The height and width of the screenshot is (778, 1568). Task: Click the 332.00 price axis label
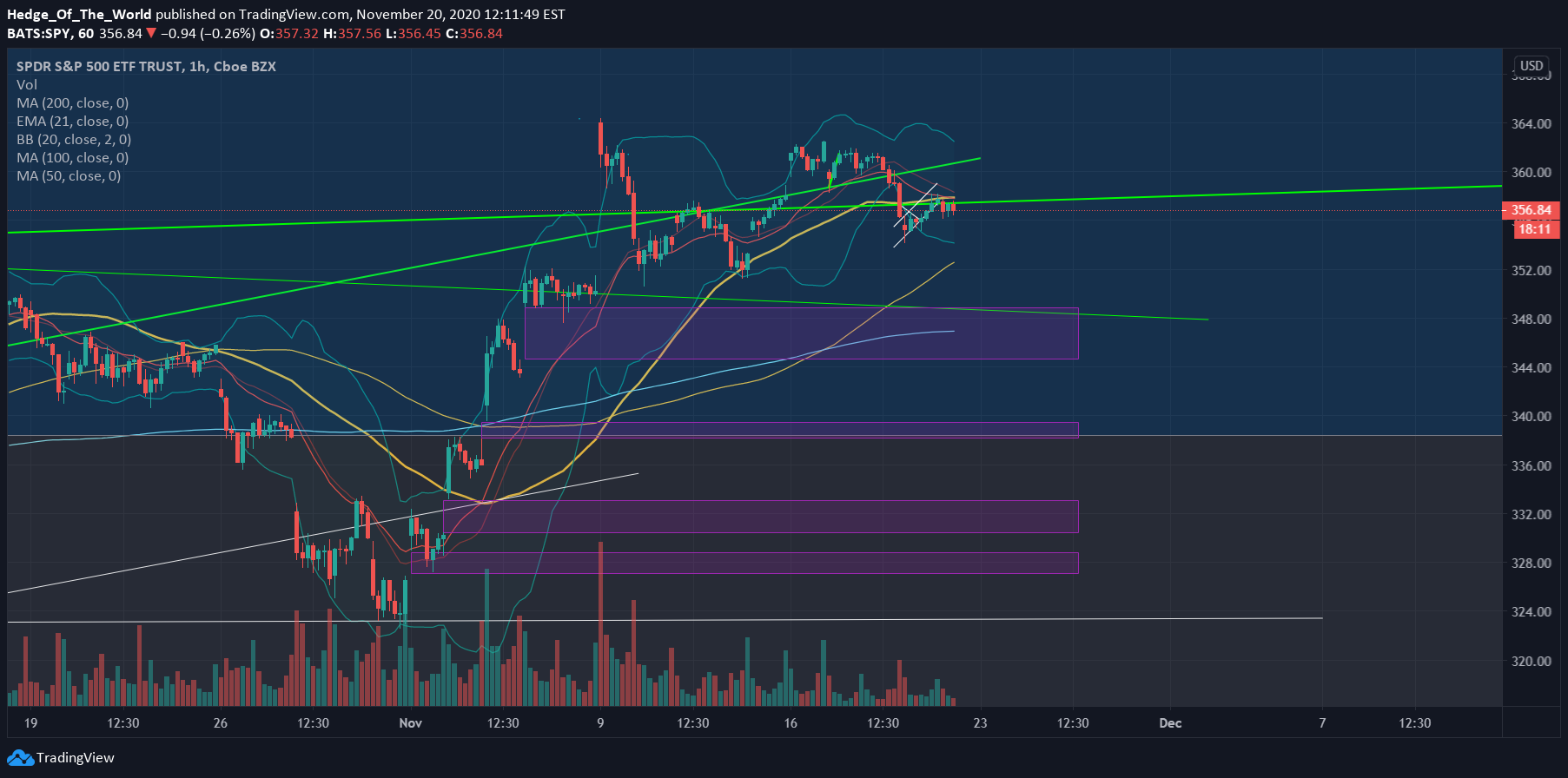point(1532,514)
